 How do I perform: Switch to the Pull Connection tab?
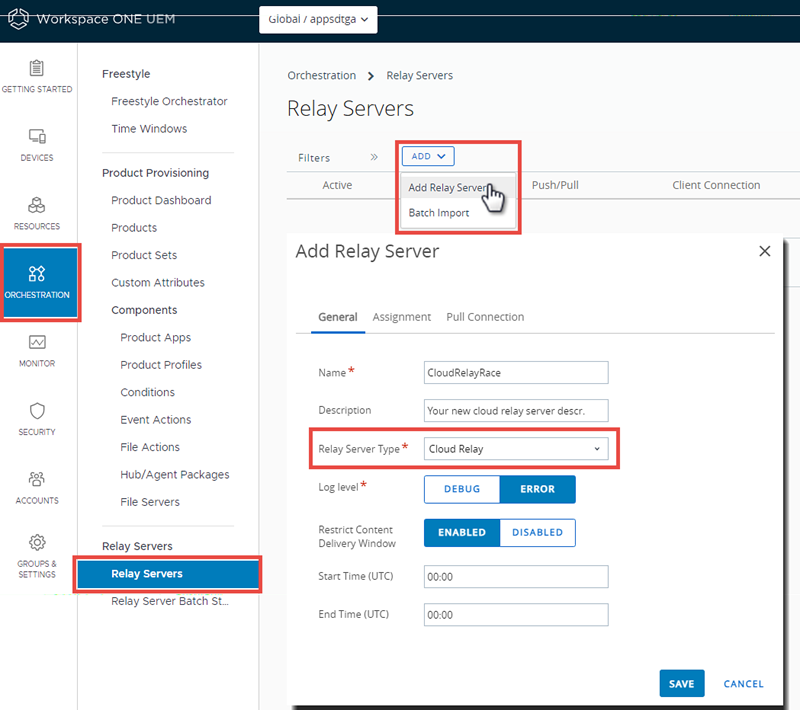[485, 317]
